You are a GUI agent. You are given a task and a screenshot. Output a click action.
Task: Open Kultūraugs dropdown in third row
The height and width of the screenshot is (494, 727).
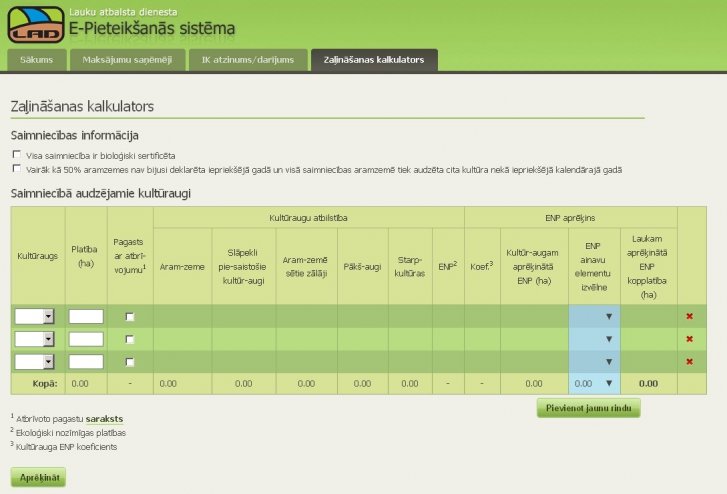[34, 362]
